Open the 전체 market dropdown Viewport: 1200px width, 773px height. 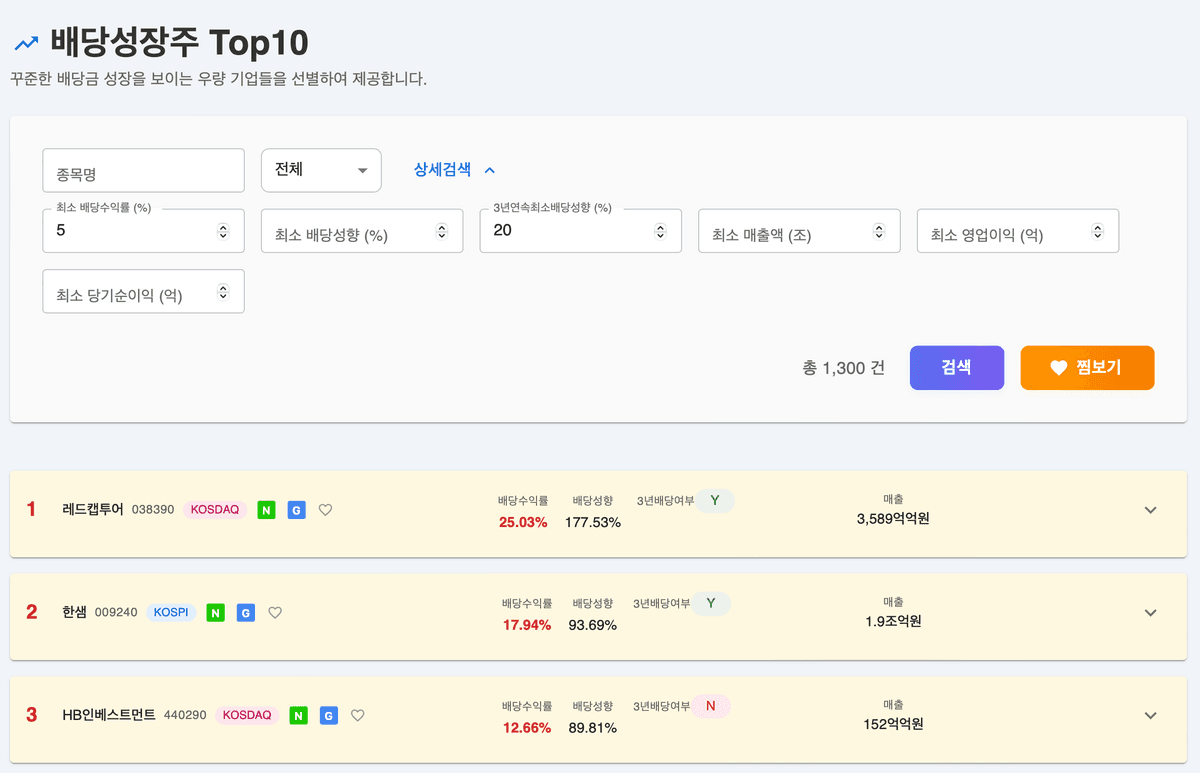[x=321, y=170]
